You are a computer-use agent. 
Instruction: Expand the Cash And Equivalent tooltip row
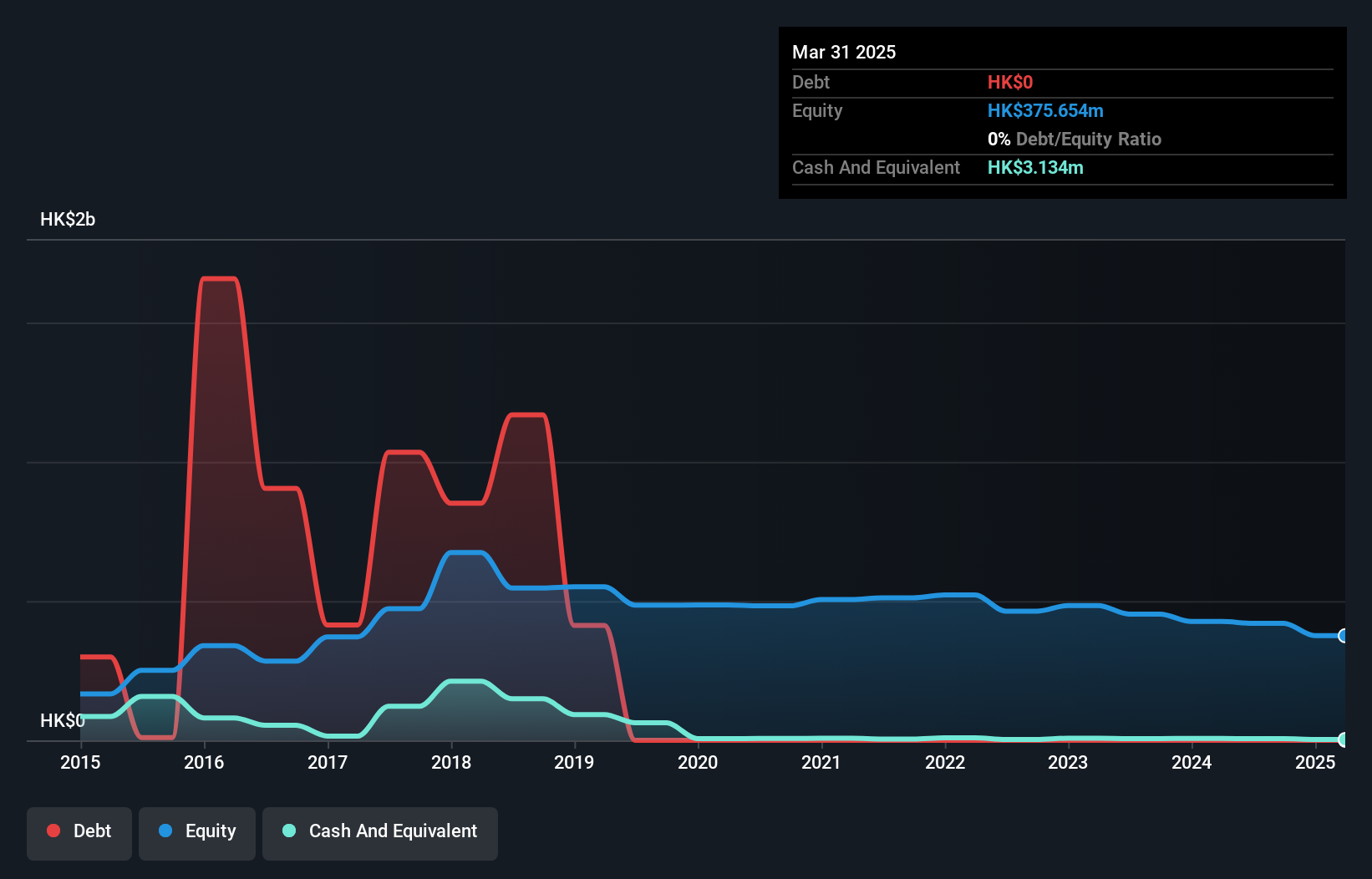click(x=876, y=167)
